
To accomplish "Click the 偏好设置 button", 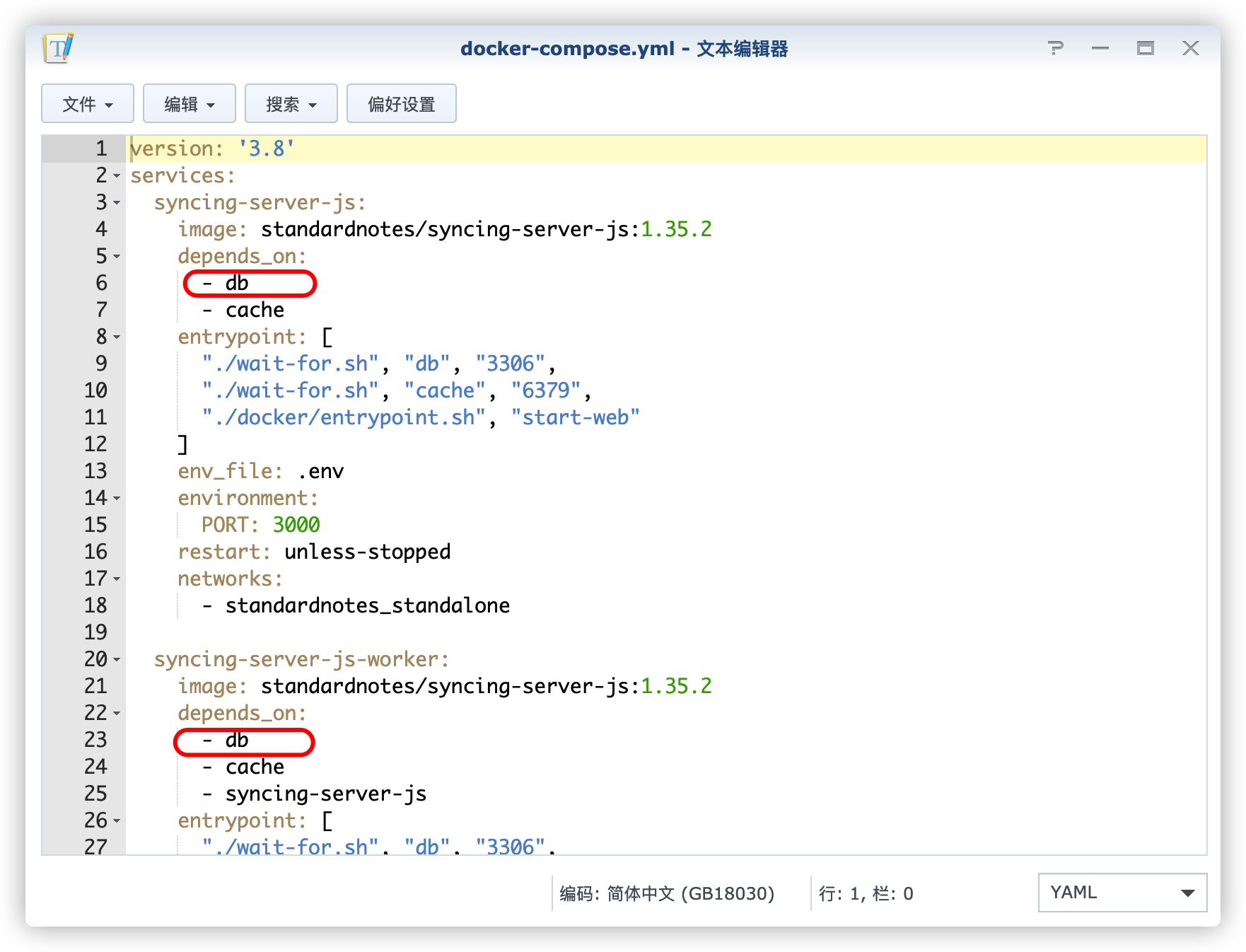I will pyautogui.click(x=402, y=104).
